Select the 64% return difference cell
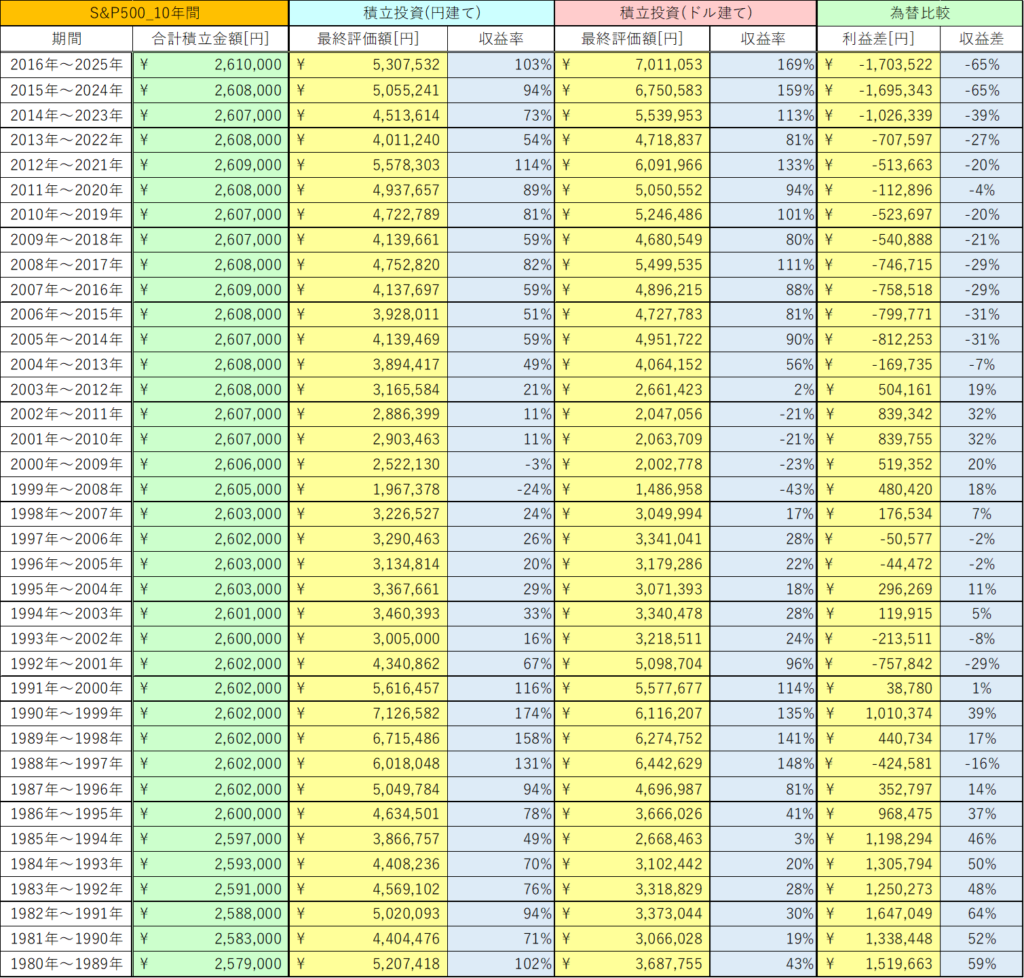1024x978 pixels. point(981,914)
